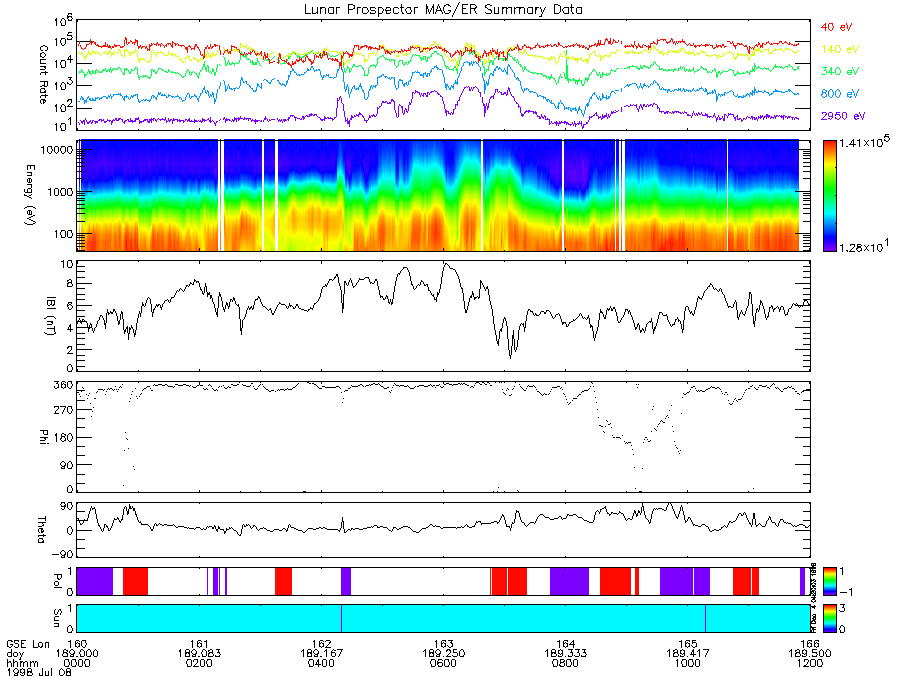Click the '0600' time tick label
The image size is (900, 700).
[x=444, y=663]
